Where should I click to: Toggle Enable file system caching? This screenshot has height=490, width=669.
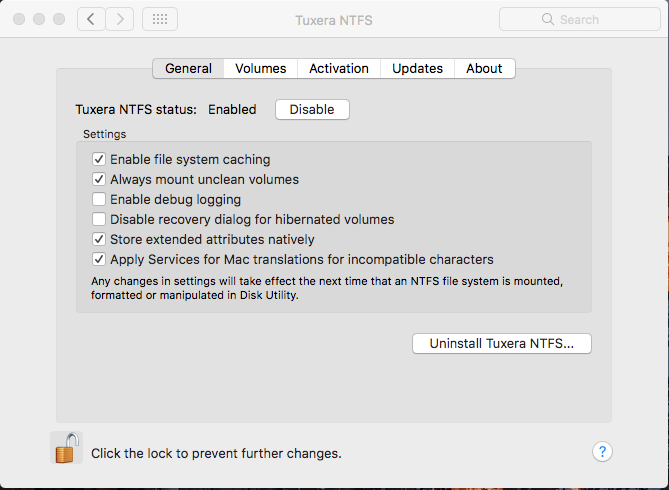(99, 159)
